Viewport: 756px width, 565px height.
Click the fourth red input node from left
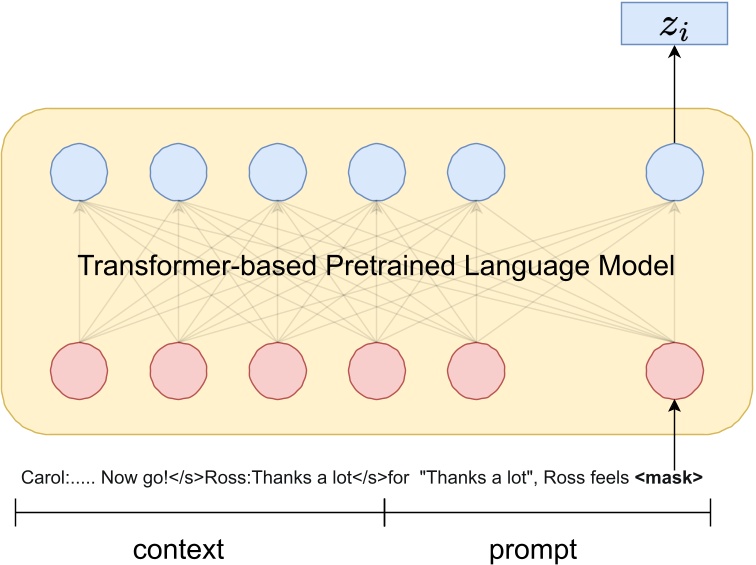[375, 368]
